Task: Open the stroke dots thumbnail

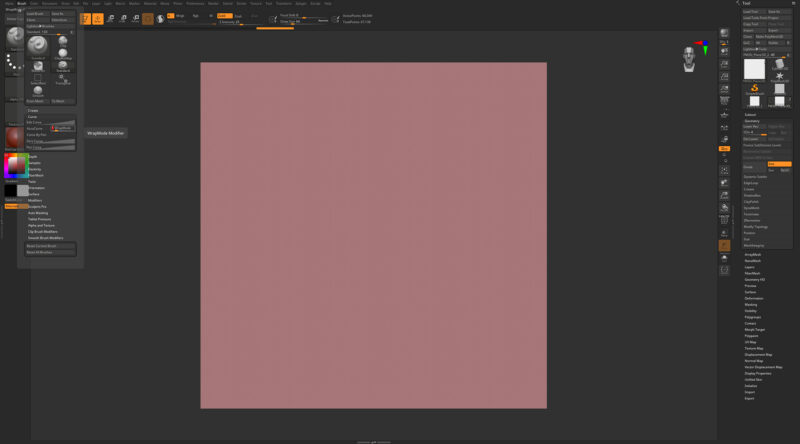Action: coord(14,64)
